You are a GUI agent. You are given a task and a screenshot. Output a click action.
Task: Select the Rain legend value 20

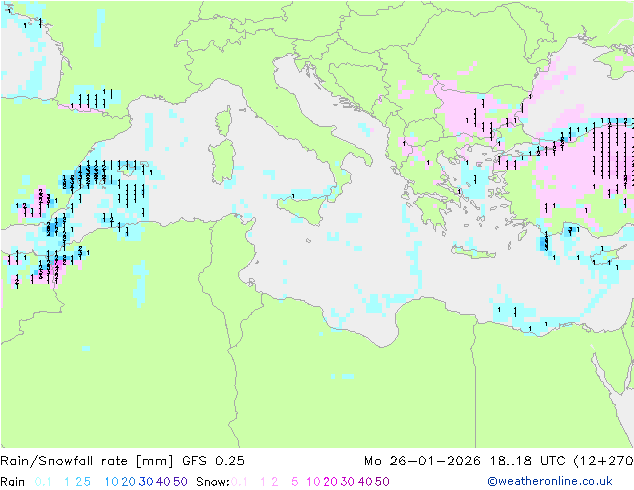pos(128,482)
